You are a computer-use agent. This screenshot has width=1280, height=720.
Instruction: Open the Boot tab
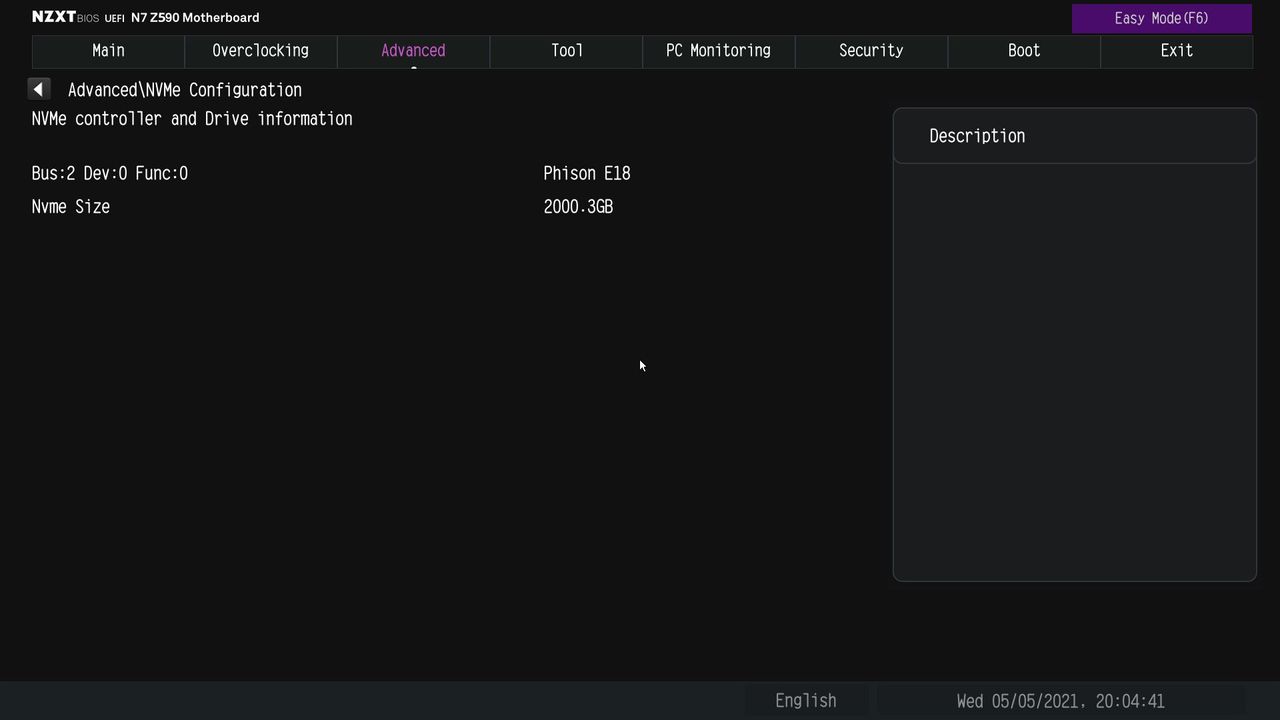[1024, 51]
